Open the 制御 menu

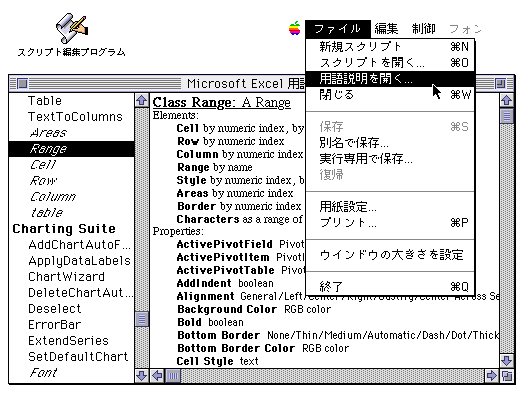(x=423, y=29)
